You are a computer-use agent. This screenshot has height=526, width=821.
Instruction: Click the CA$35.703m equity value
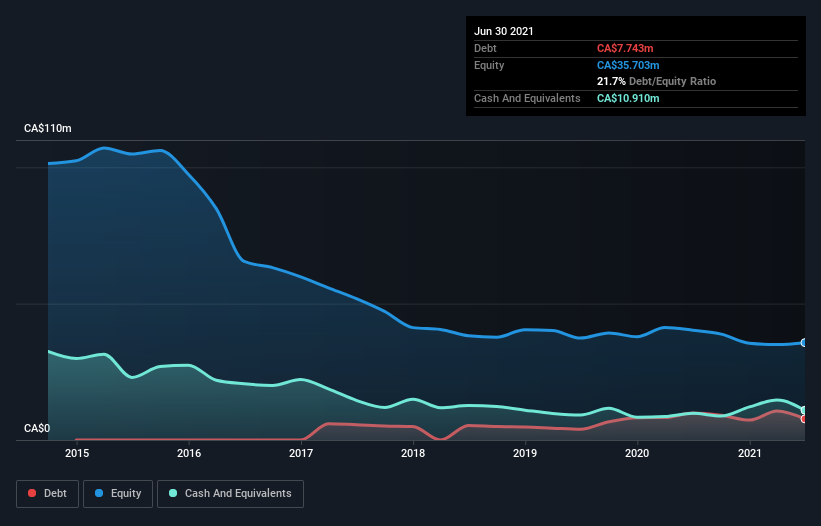[x=628, y=65]
